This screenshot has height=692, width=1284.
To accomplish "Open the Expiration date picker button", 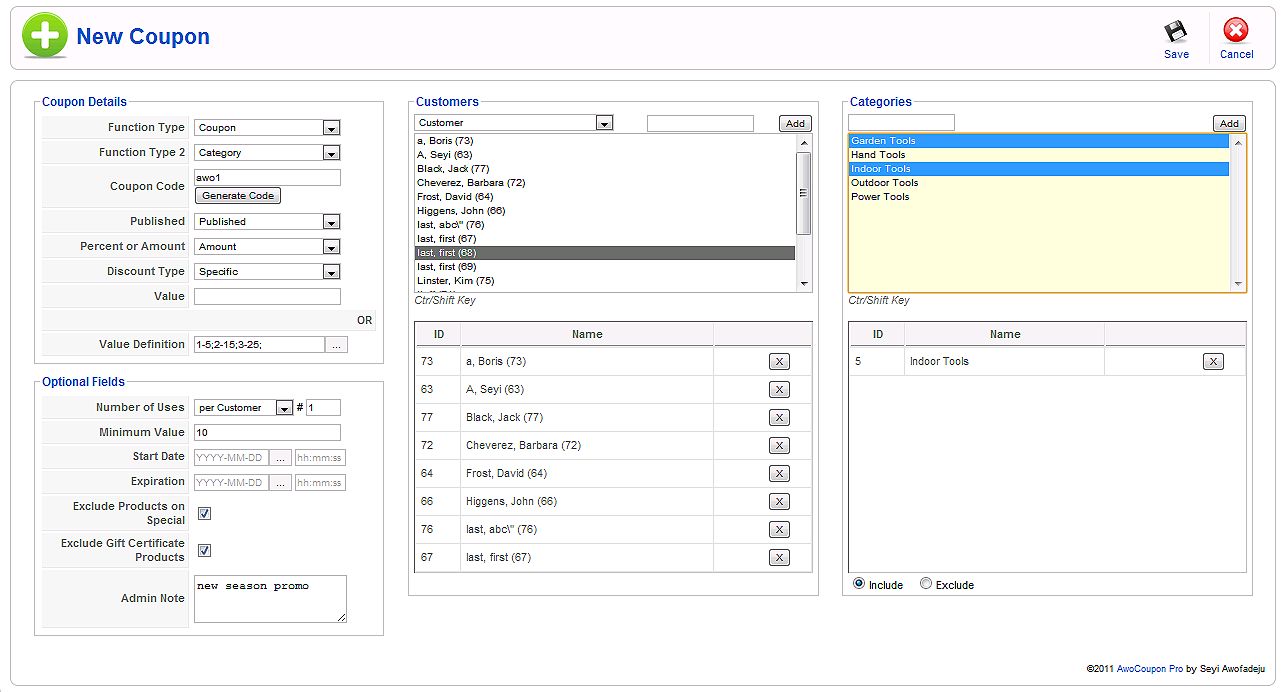I will pos(281,483).
